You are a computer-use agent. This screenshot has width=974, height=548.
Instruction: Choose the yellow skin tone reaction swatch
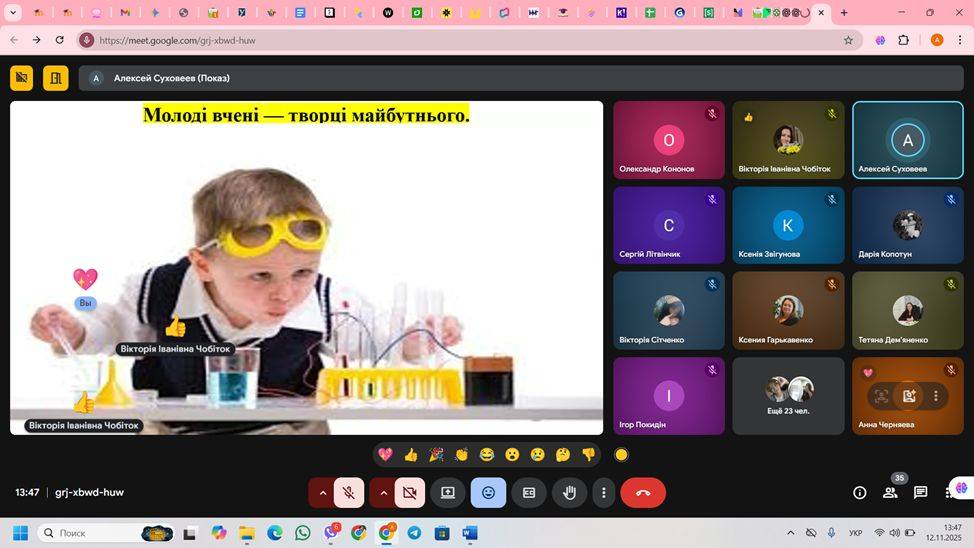(x=621, y=455)
